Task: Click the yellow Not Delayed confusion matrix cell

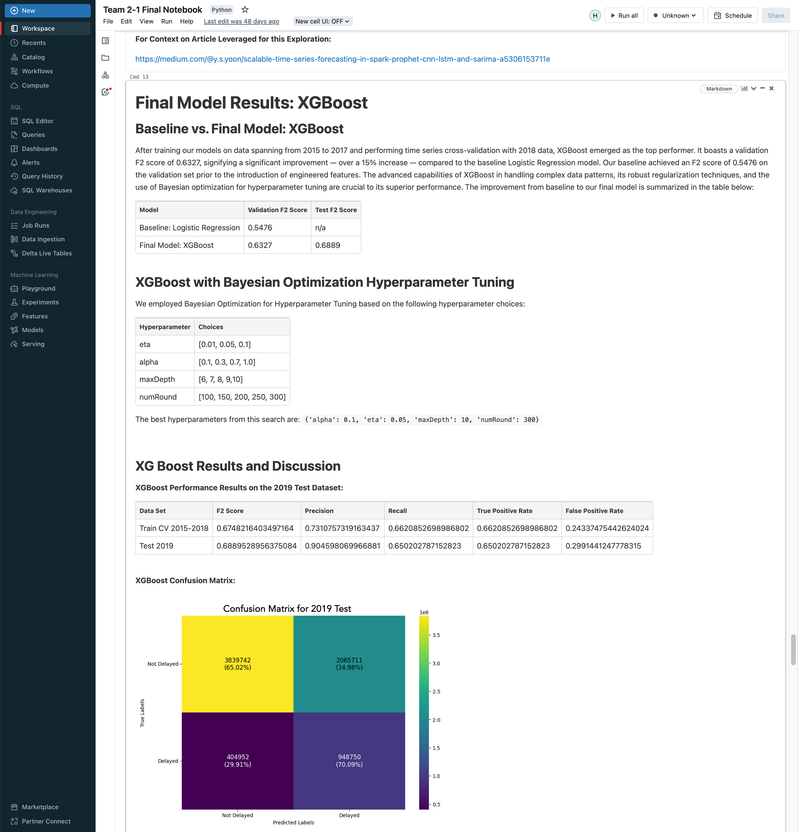Action: click(237, 662)
